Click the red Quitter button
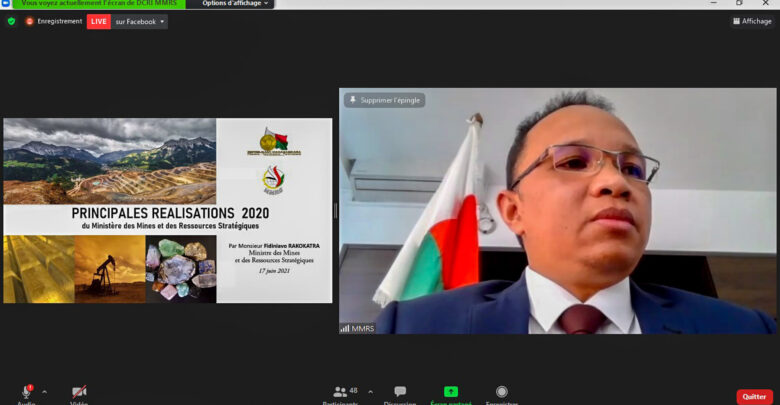This screenshot has height=405, width=780. [754, 397]
